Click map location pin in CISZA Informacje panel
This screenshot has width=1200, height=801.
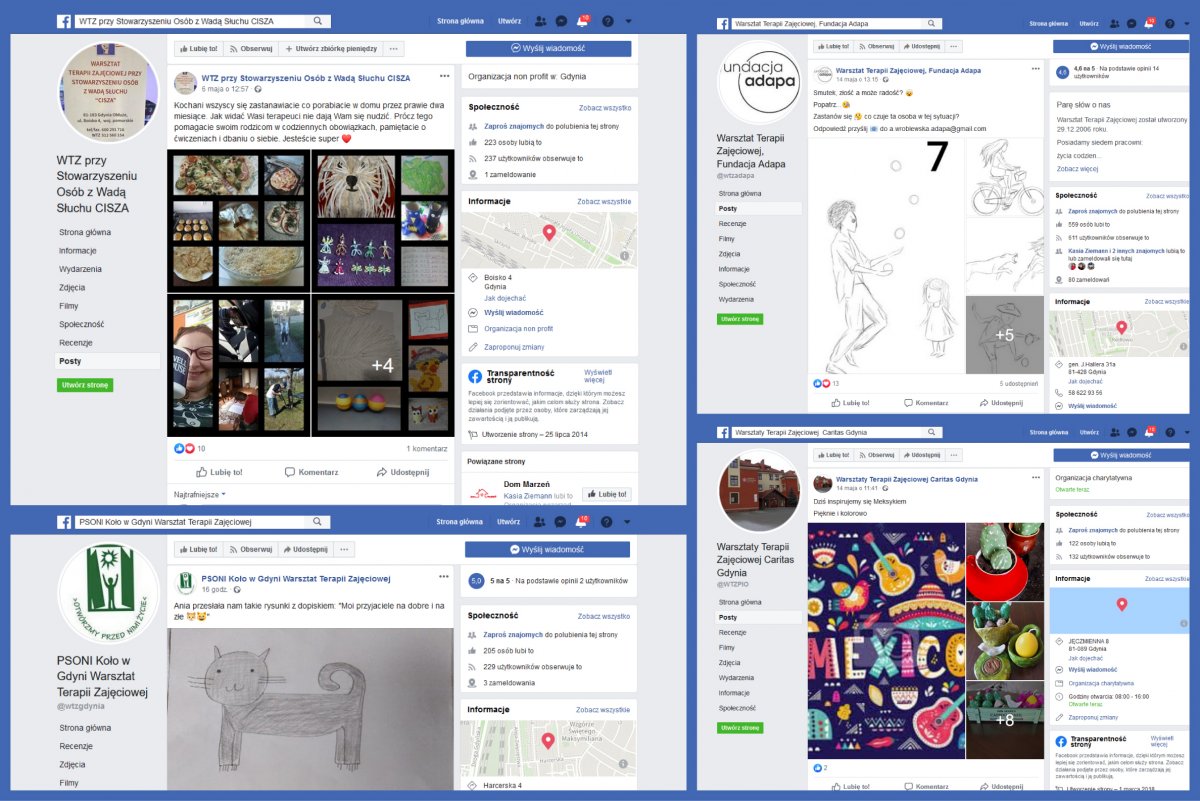click(548, 233)
